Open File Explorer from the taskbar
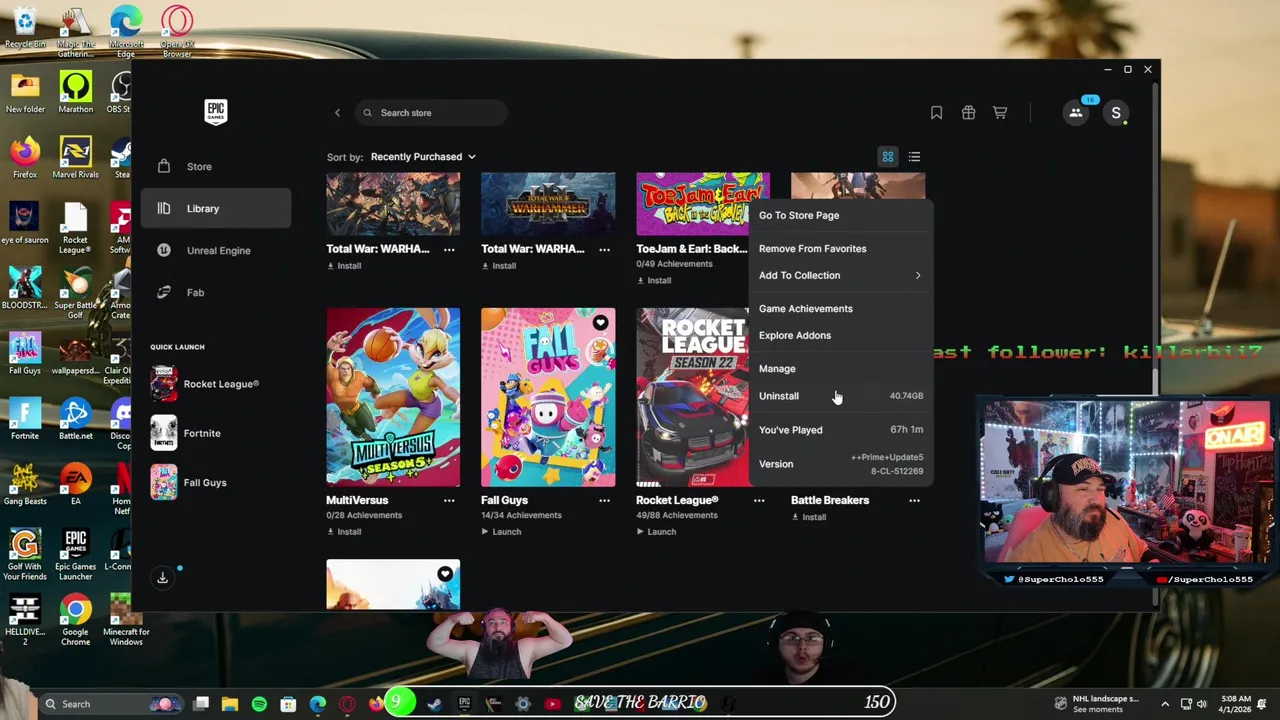The image size is (1280, 720). [x=230, y=704]
